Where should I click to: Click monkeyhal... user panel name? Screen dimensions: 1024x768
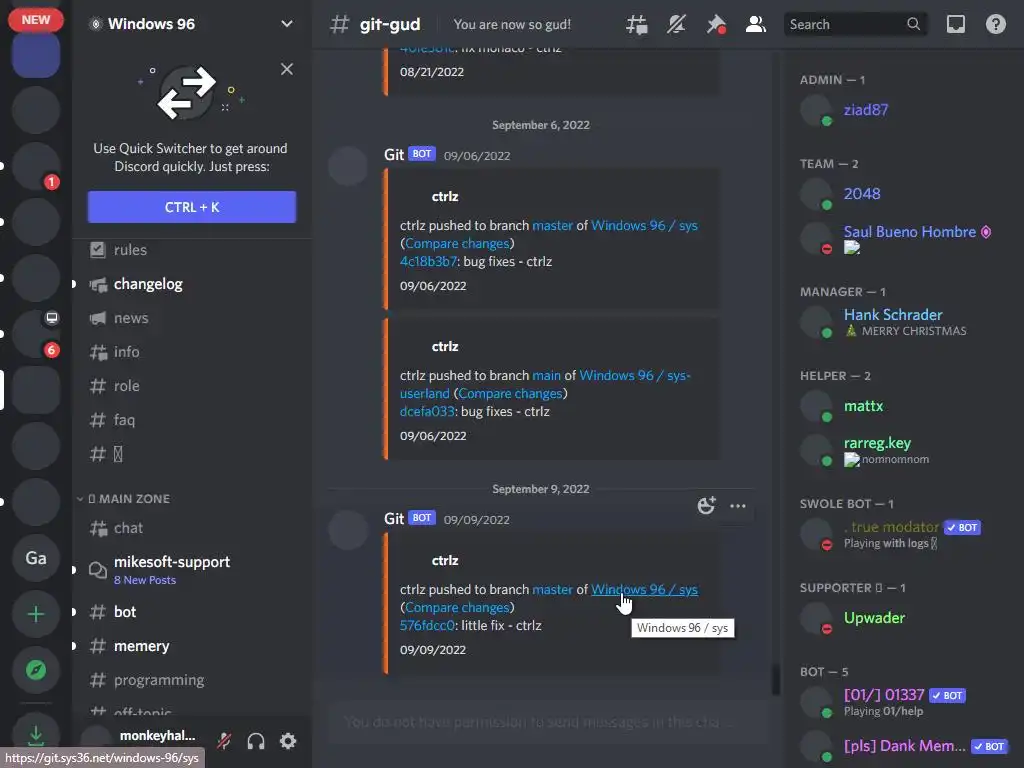[x=157, y=736]
